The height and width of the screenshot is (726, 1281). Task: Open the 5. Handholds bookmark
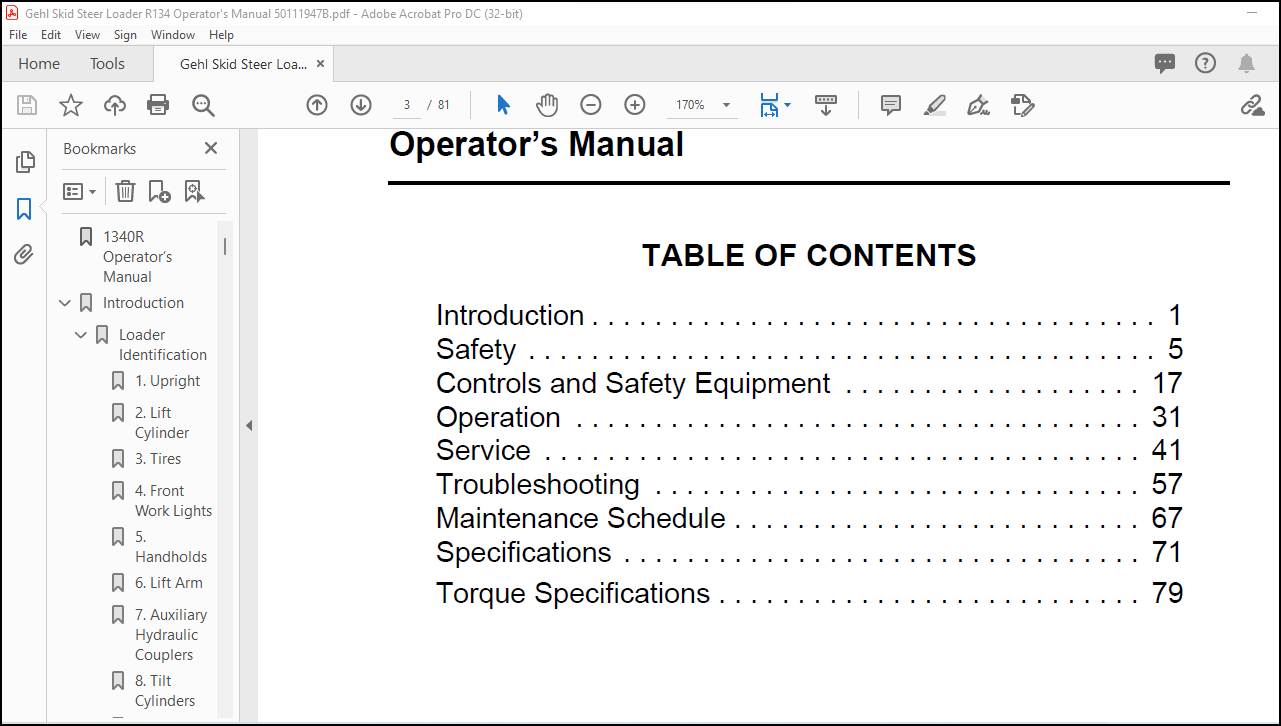pos(171,547)
